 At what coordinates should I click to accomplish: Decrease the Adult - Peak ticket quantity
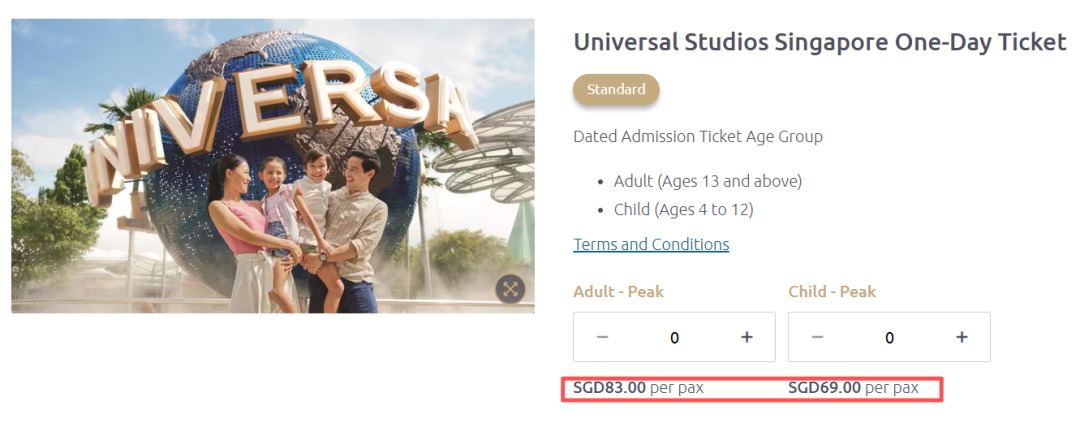pyautogui.click(x=602, y=337)
